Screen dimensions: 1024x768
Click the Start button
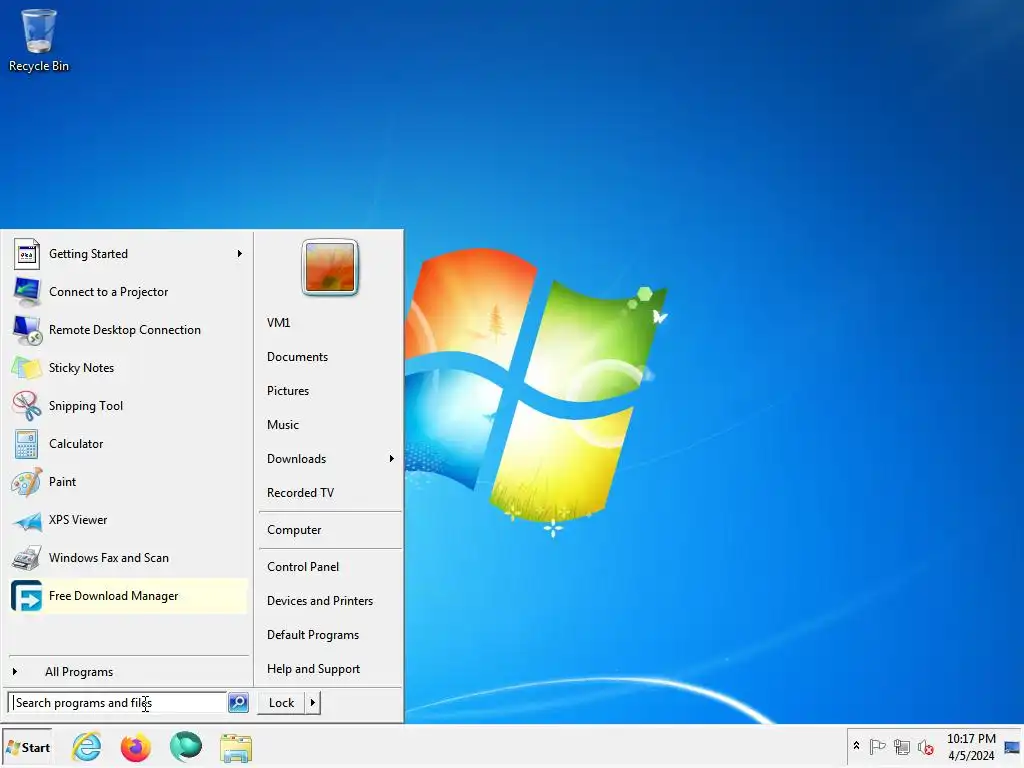pos(27,747)
